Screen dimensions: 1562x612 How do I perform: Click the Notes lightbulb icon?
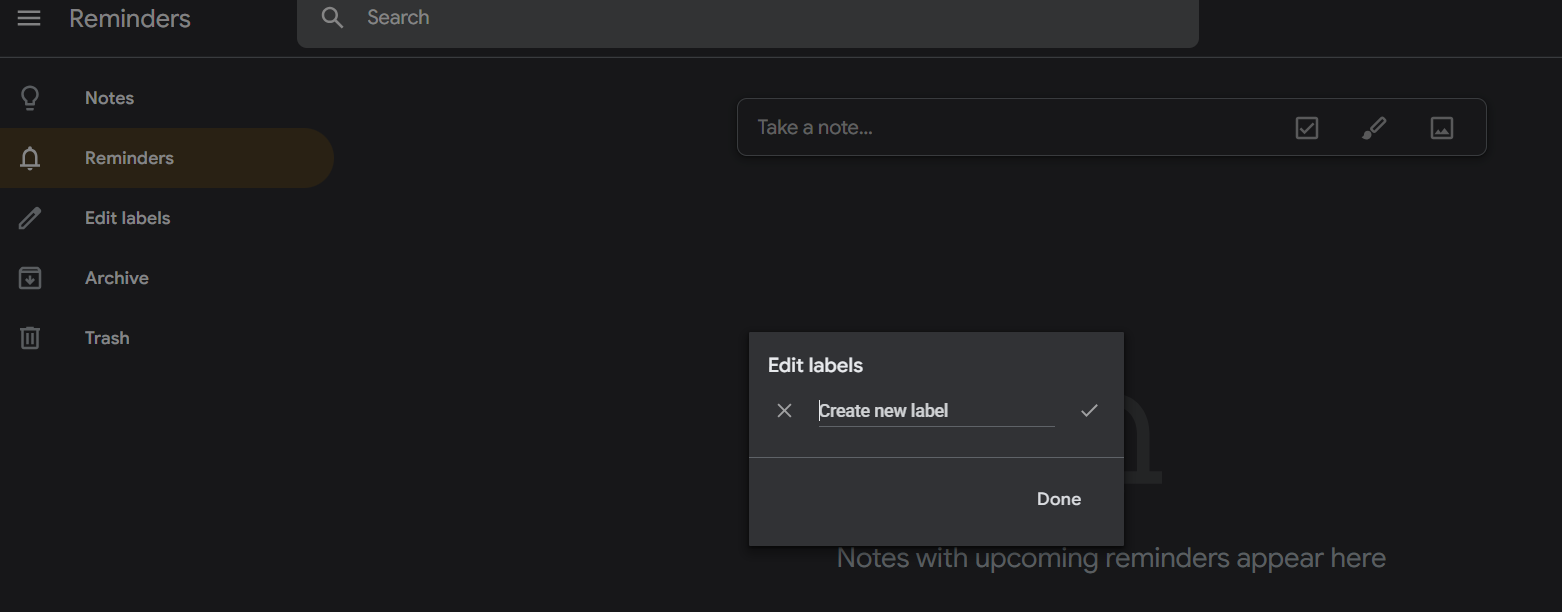(x=30, y=98)
